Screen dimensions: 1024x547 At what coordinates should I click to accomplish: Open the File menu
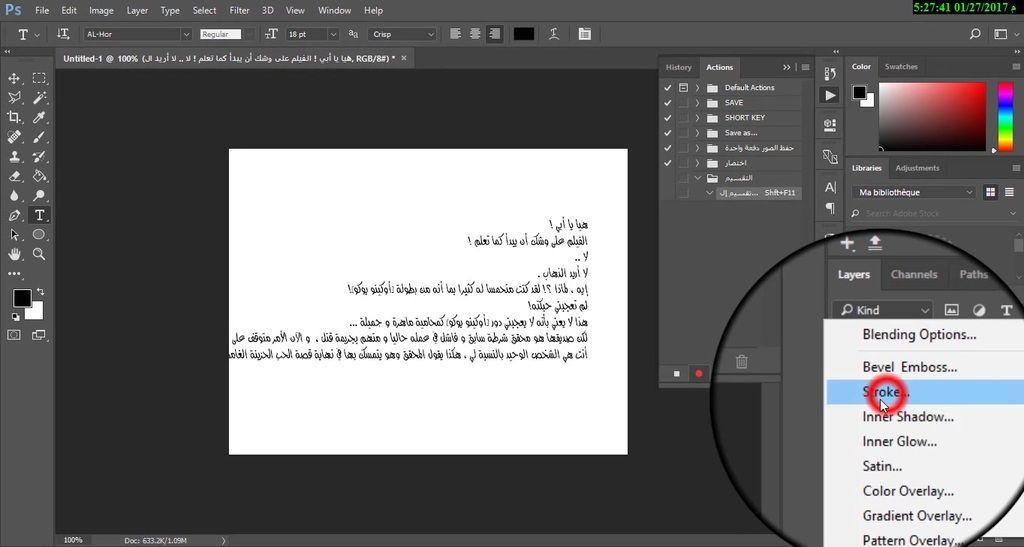(42, 10)
